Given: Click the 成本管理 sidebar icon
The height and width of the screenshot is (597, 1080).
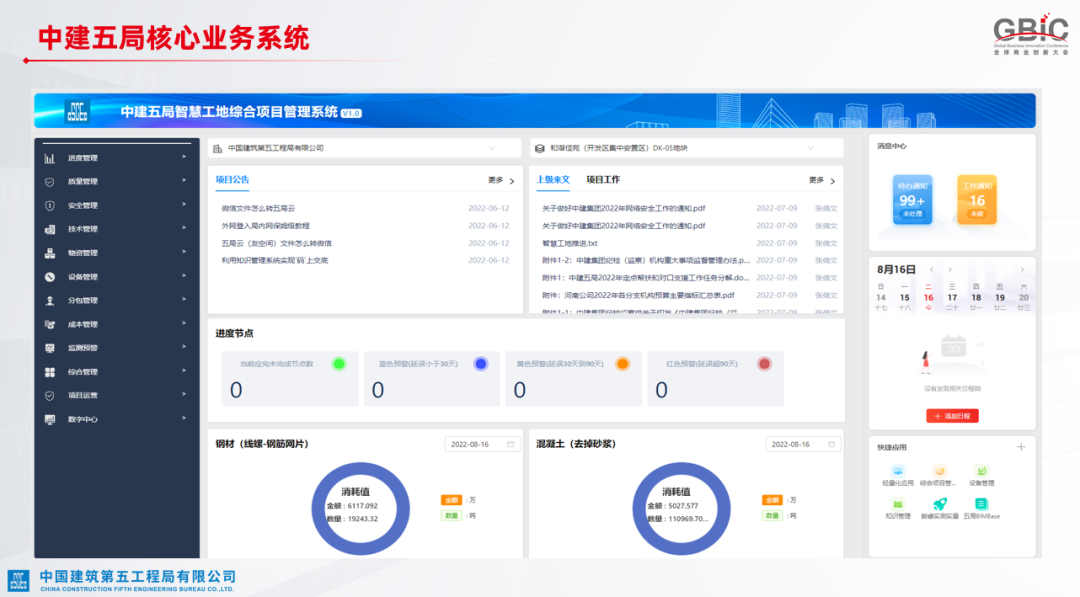Looking at the screenshot, I should pos(50,324).
